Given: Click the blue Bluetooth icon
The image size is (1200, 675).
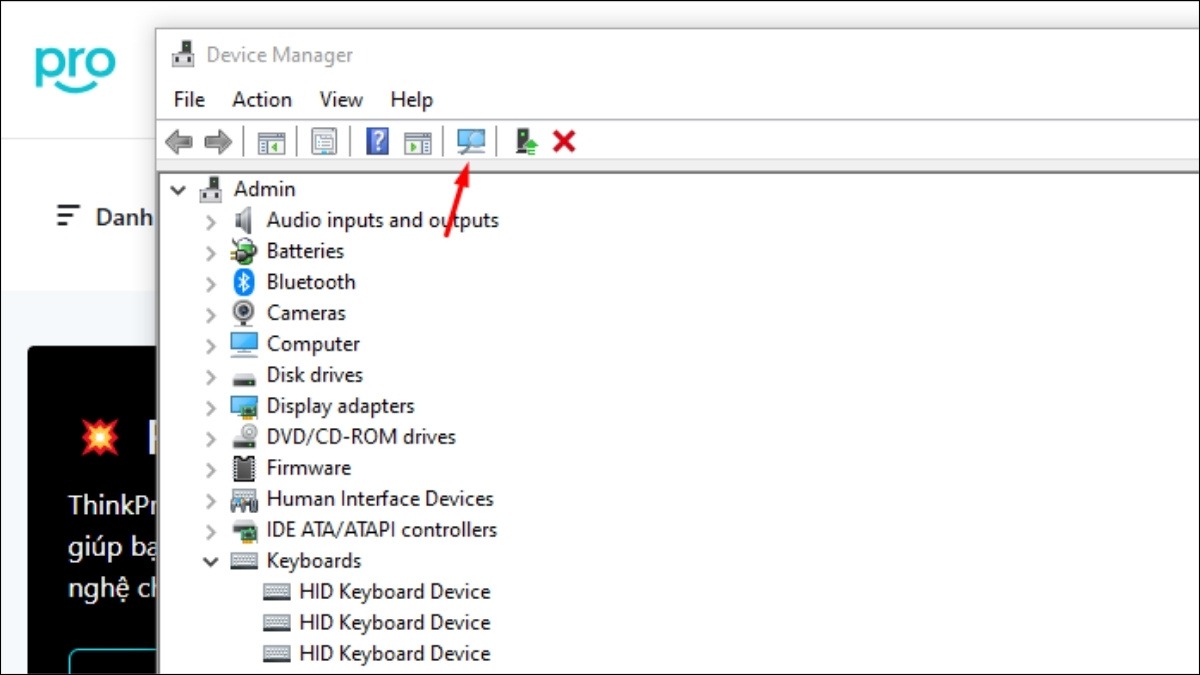Looking at the screenshot, I should pos(243,282).
